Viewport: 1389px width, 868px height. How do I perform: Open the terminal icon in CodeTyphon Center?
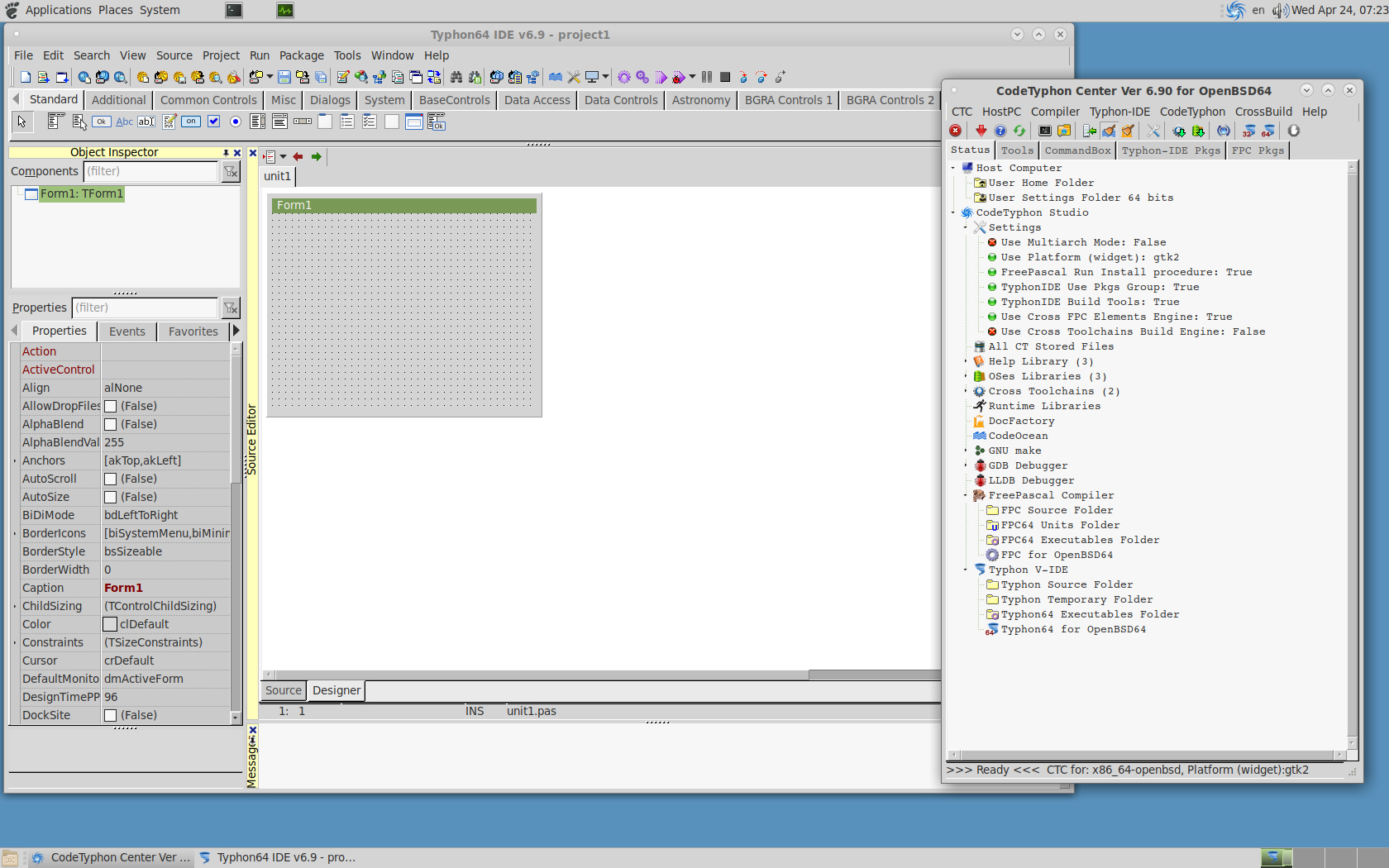tap(1045, 131)
